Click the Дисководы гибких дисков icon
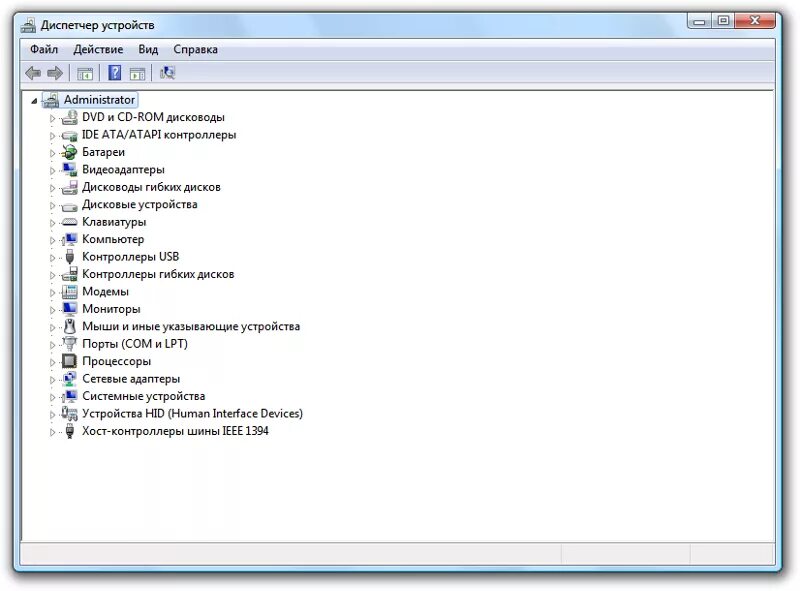The image size is (800, 591). click(69, 187)
